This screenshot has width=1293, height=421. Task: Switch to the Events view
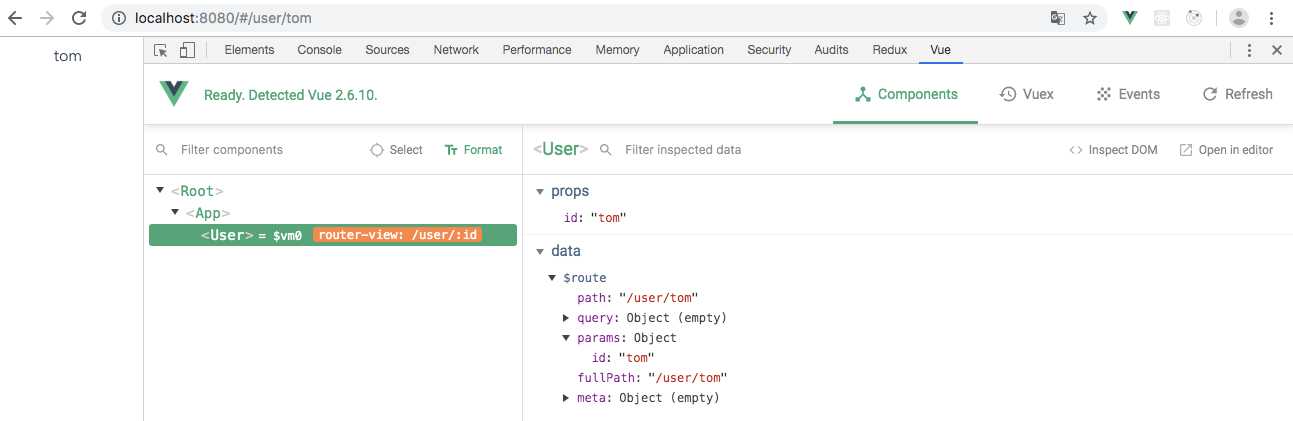click(1127, 95)
